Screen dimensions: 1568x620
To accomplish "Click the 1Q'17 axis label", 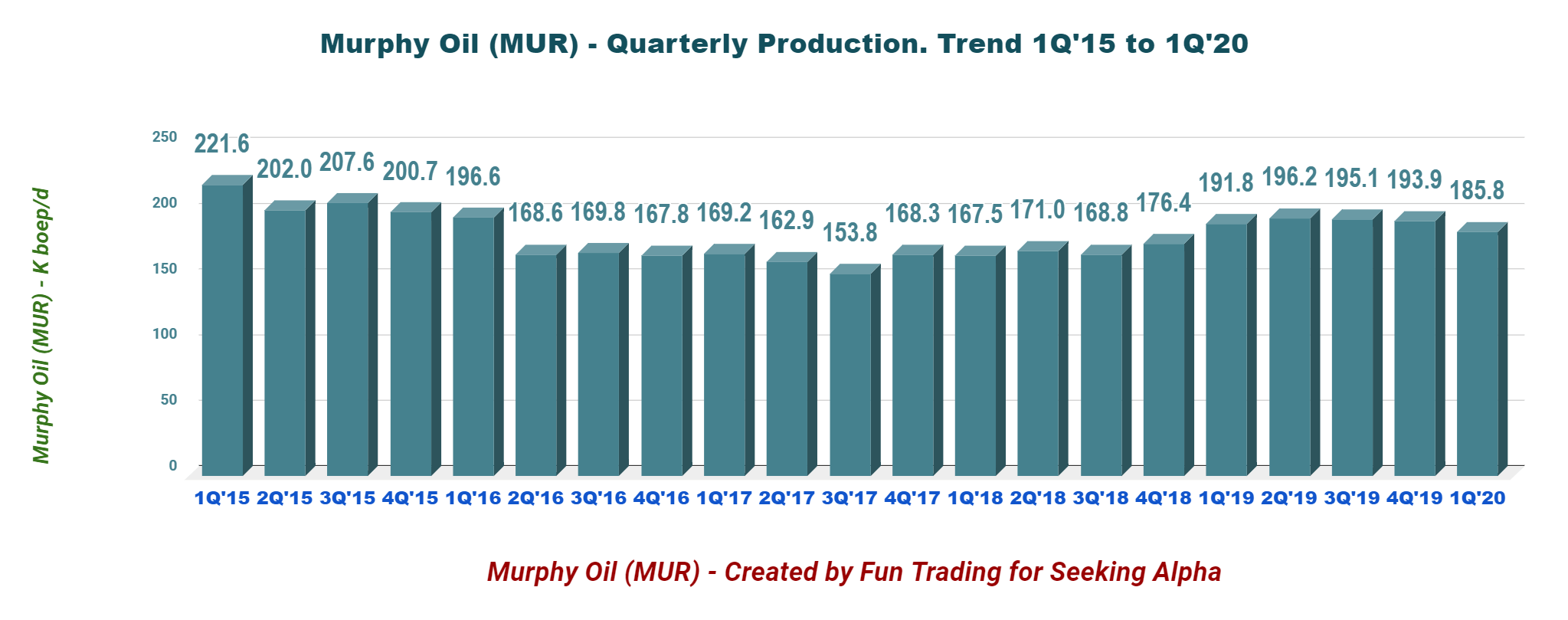I will tap(725, 498).
